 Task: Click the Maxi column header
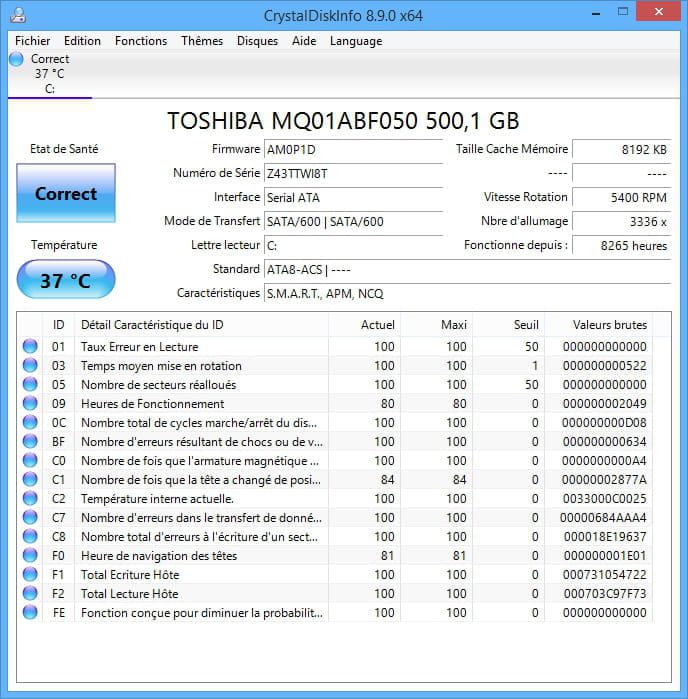(x=437, y=325)
